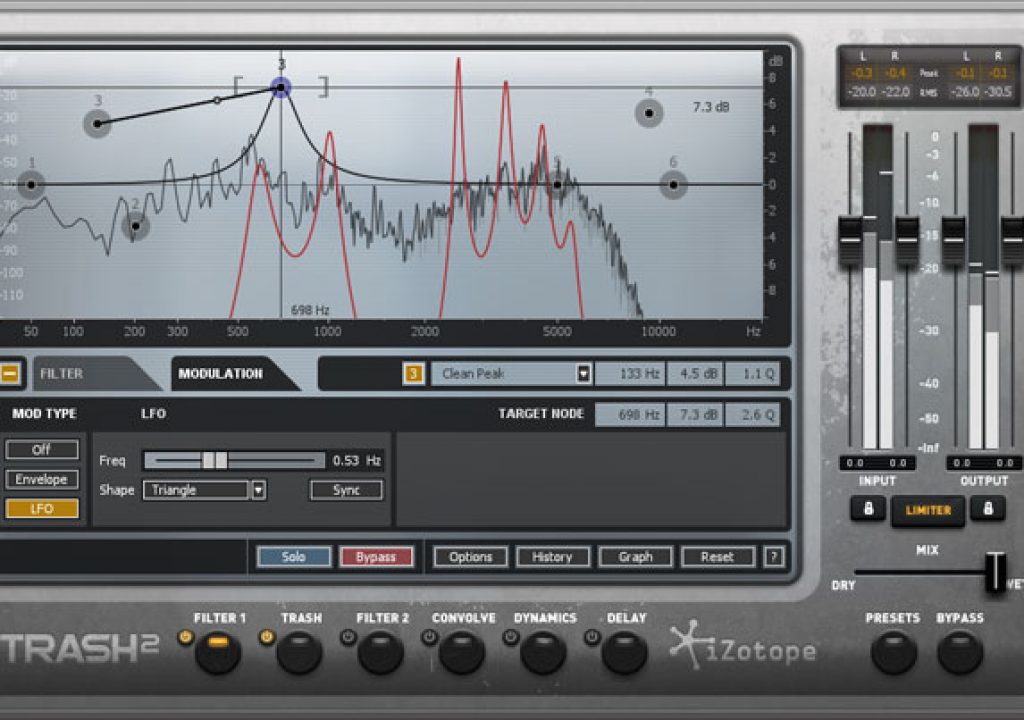1024x720 pixels.
Task: Open the Convolve module knob
Action: point(462,652)
